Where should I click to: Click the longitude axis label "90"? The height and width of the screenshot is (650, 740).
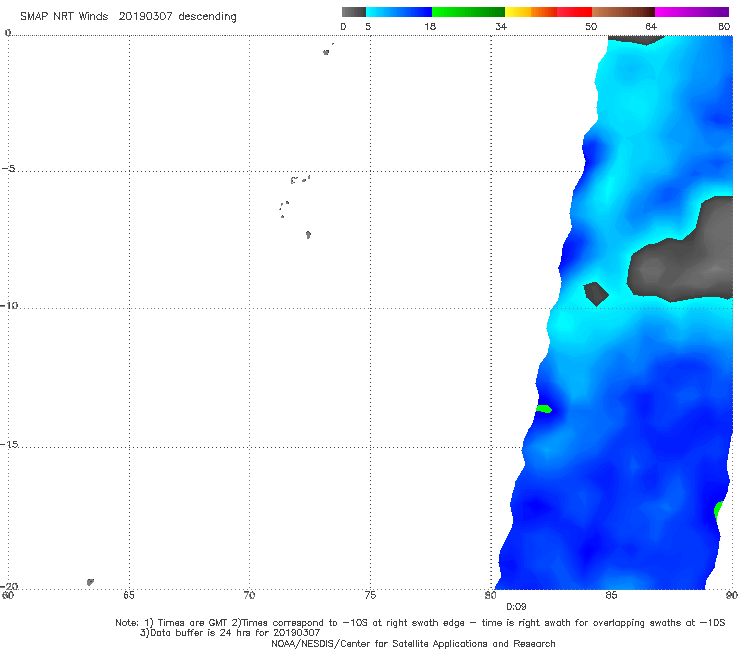pyautogui.click(x=732, y=595)
